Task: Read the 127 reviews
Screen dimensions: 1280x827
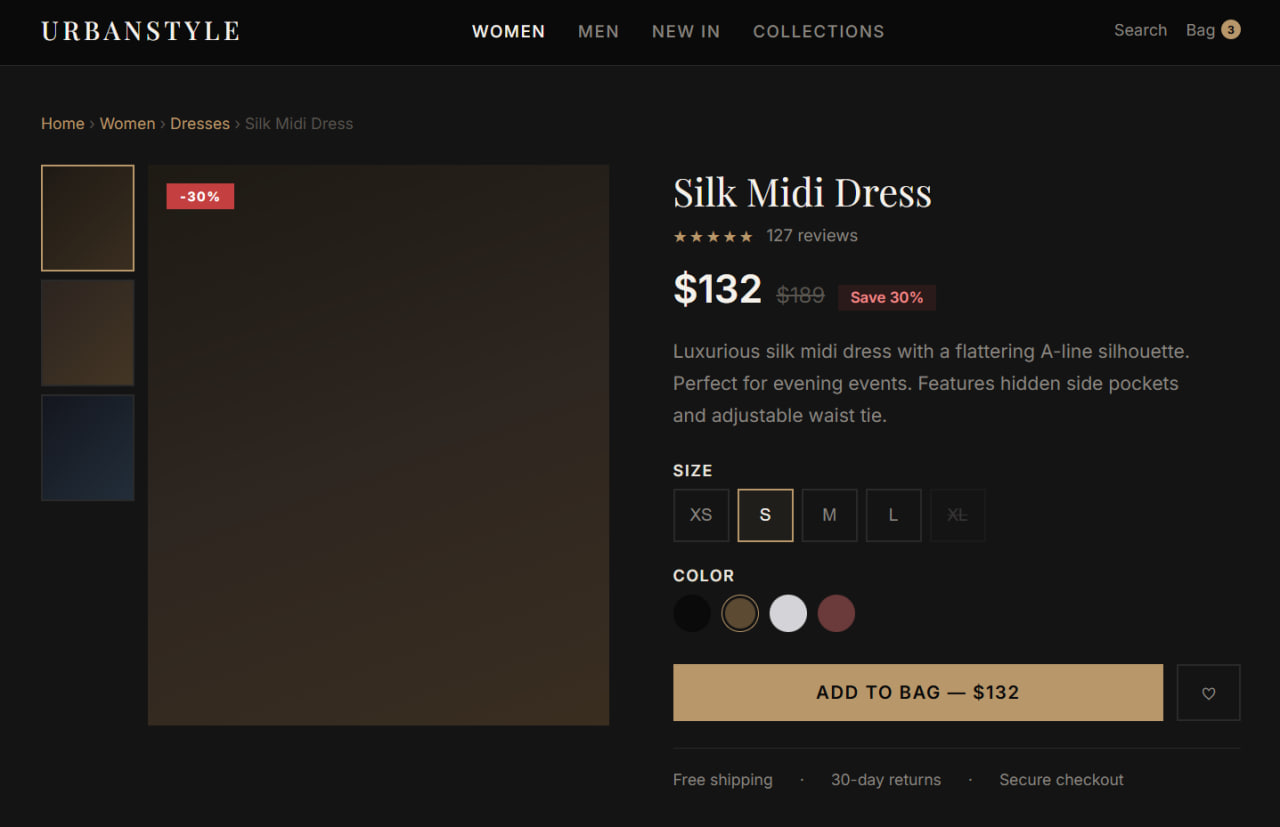Action: point(811,236)
